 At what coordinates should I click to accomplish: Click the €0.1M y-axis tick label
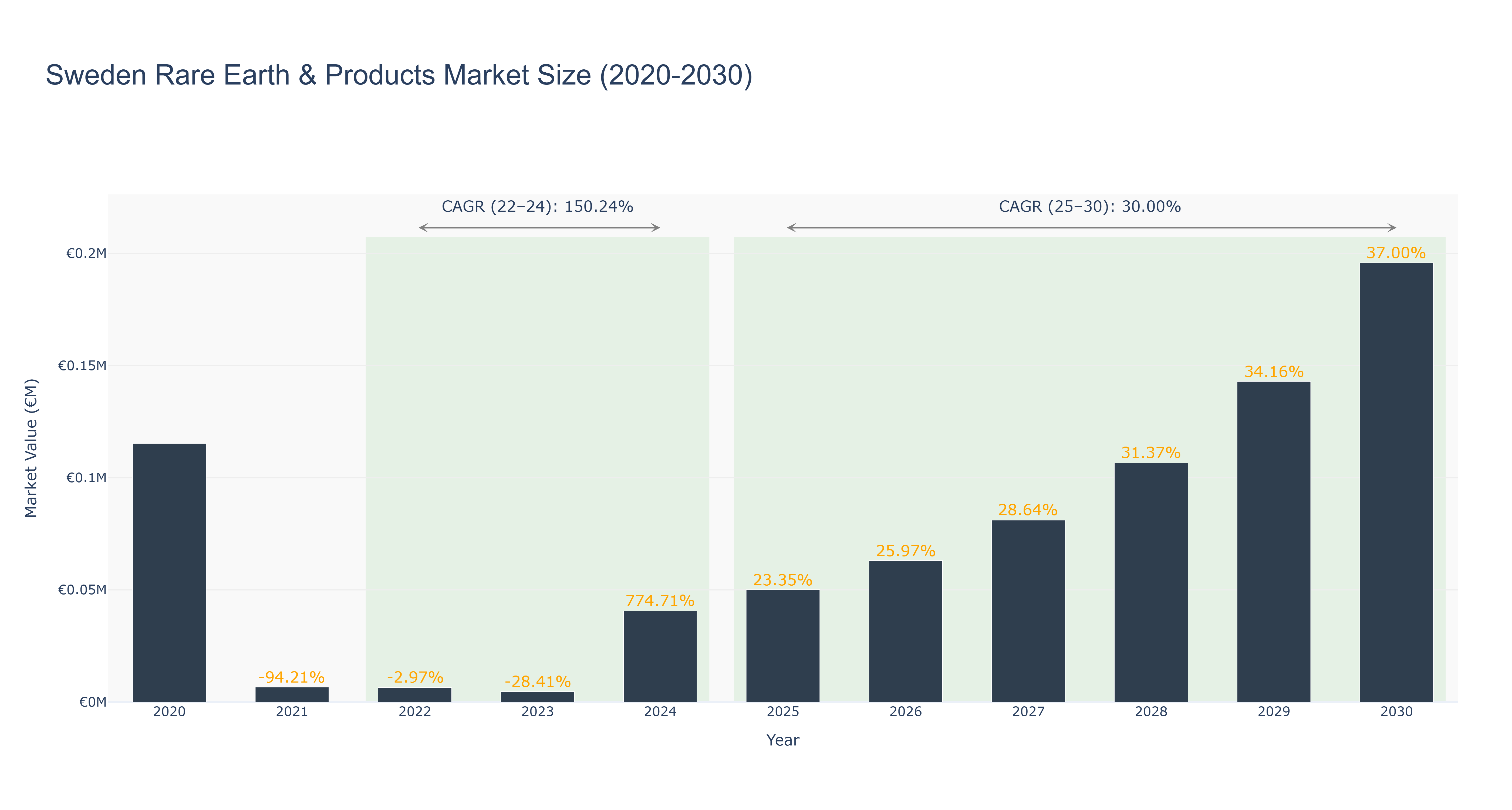(86, 478)
